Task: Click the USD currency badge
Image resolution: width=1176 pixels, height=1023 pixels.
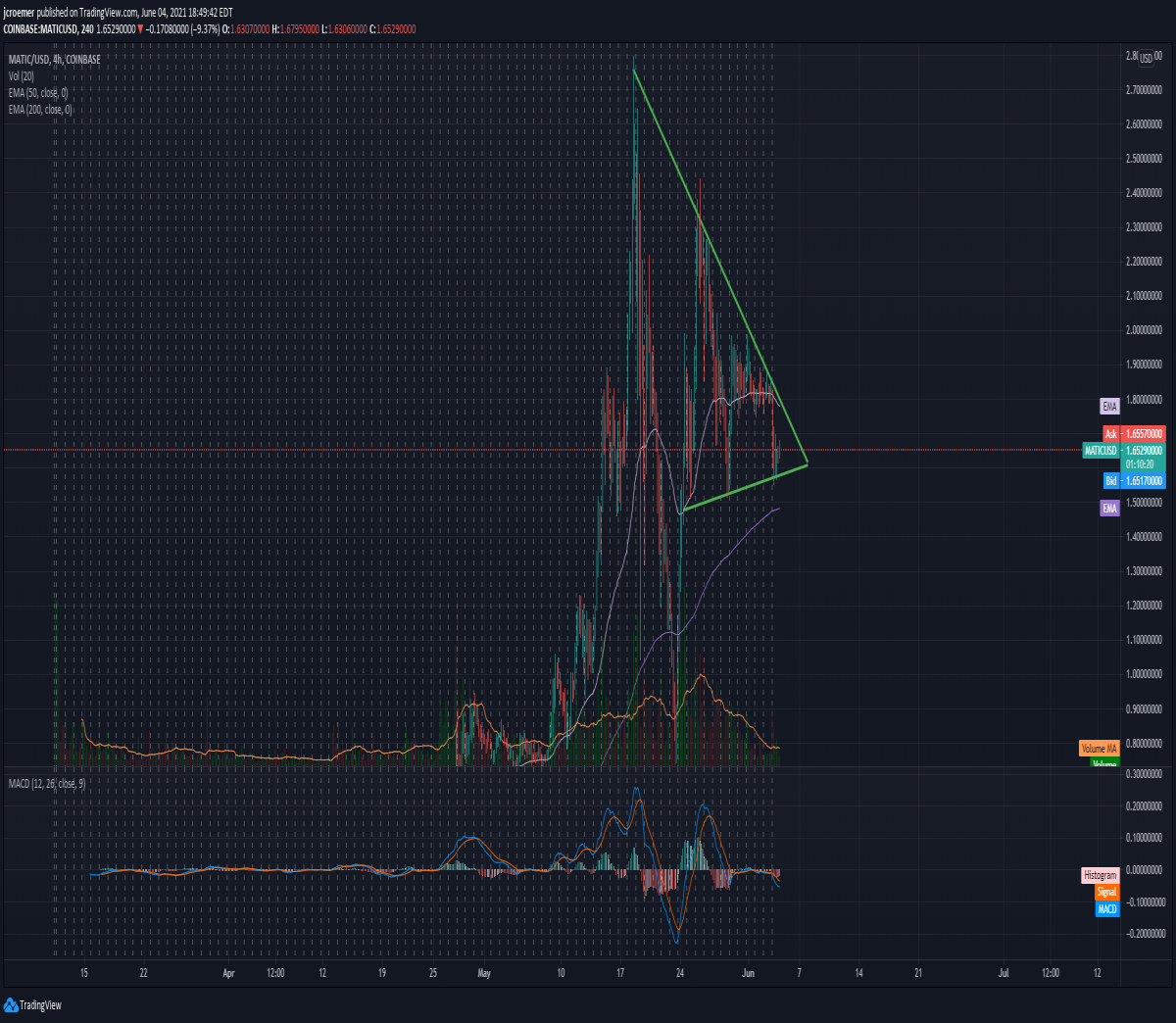Action: [x=1146, y=59]
